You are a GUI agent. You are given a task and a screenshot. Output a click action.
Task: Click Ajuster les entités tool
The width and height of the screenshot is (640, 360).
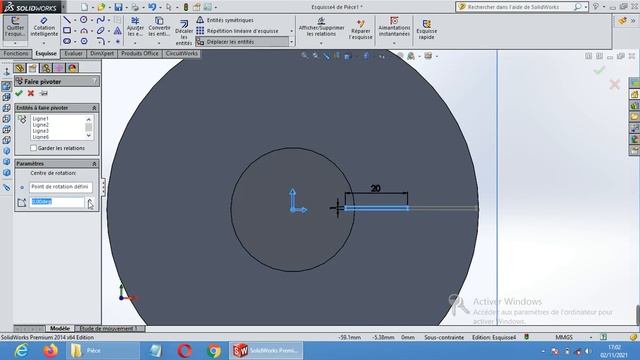[135, 27]
